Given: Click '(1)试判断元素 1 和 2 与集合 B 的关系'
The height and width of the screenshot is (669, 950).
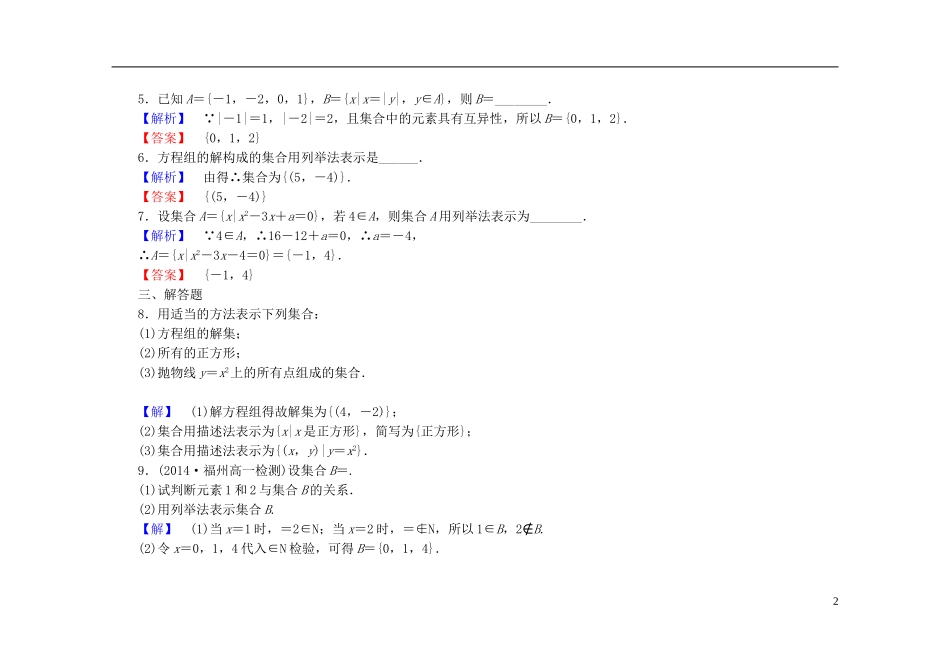Looking at the screenshot, I should [247, 490].
